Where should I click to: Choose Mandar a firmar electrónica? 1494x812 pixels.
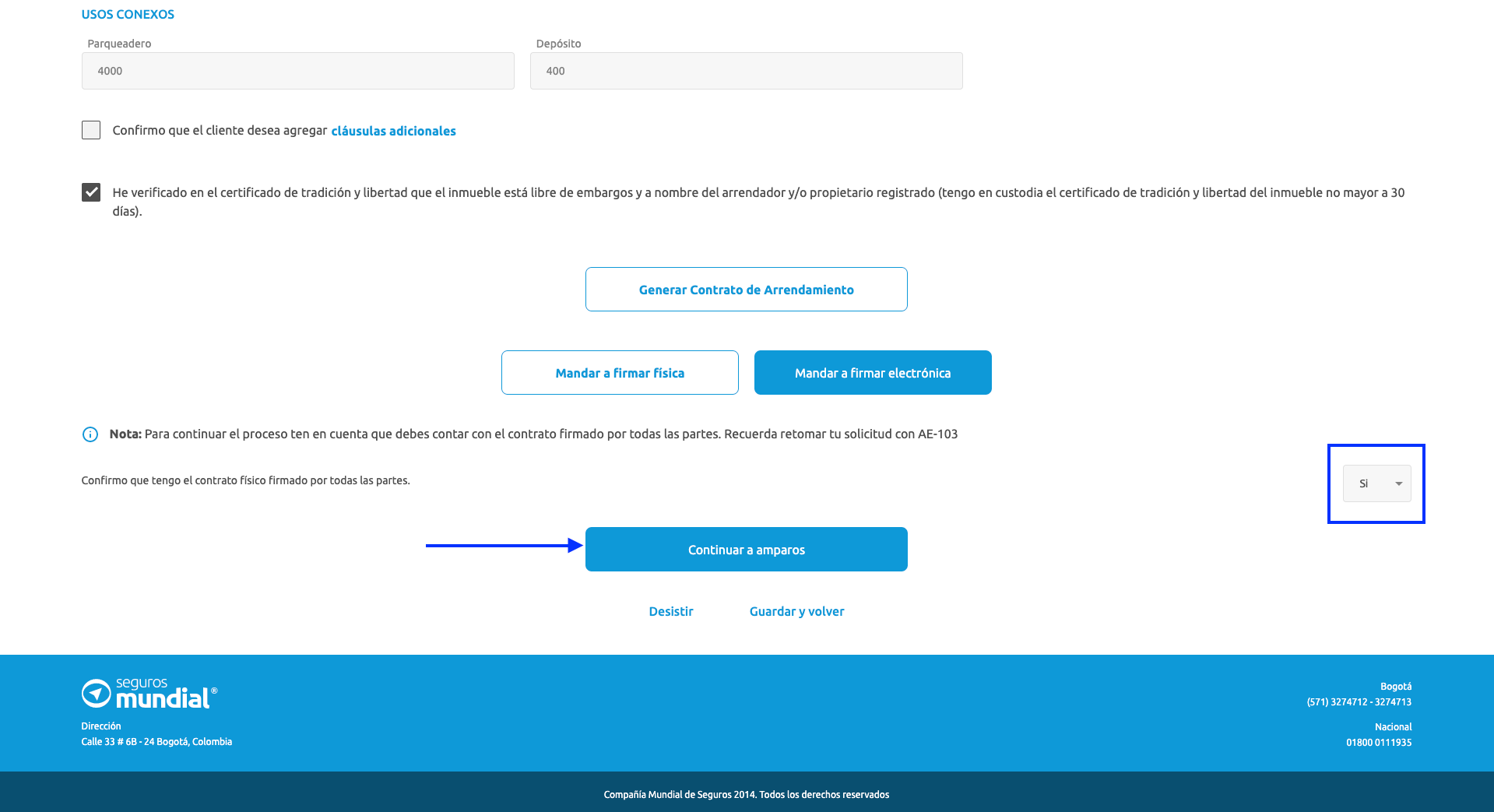pyautogui.click(x=873, y=373)
